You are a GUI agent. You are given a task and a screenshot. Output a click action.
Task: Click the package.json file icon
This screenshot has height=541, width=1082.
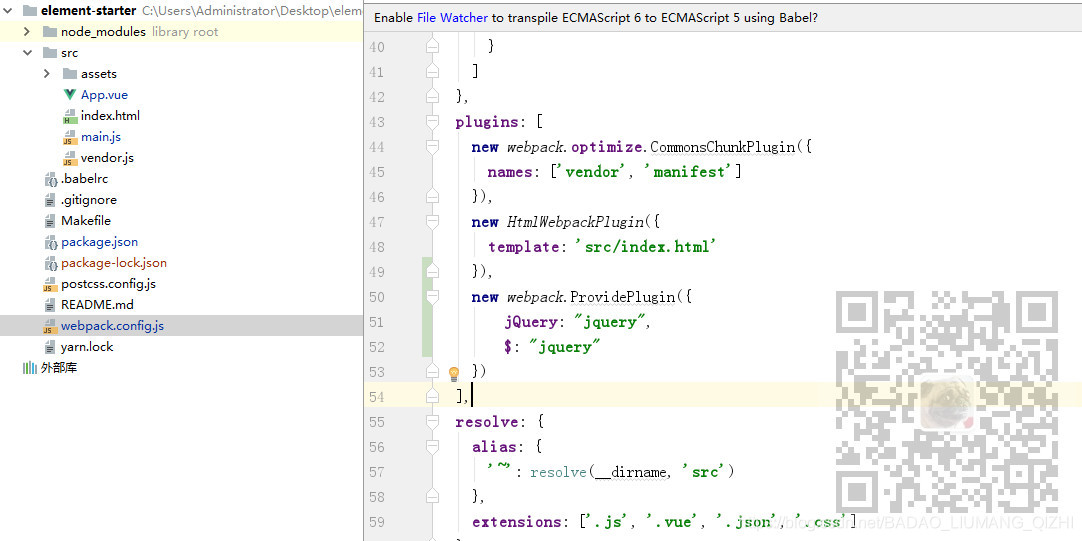[x=50, y=242]
